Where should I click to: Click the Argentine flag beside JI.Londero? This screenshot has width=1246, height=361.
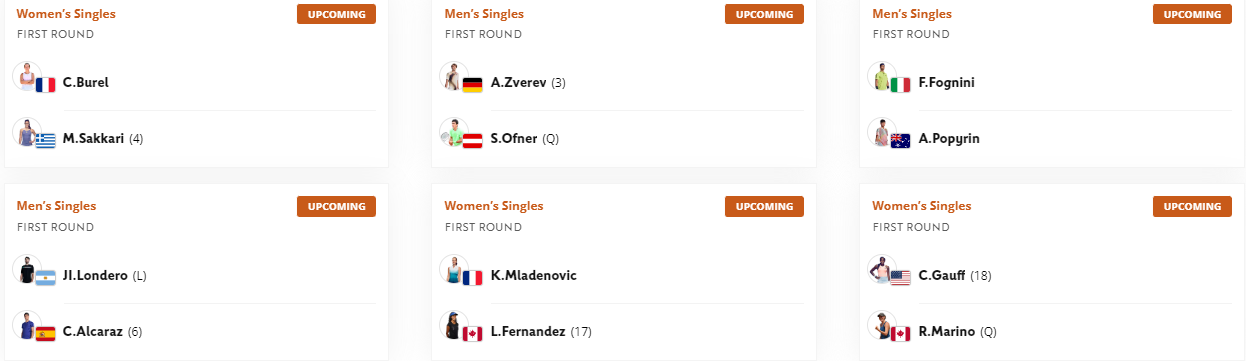pyautogui.click(x=45, y=279)
